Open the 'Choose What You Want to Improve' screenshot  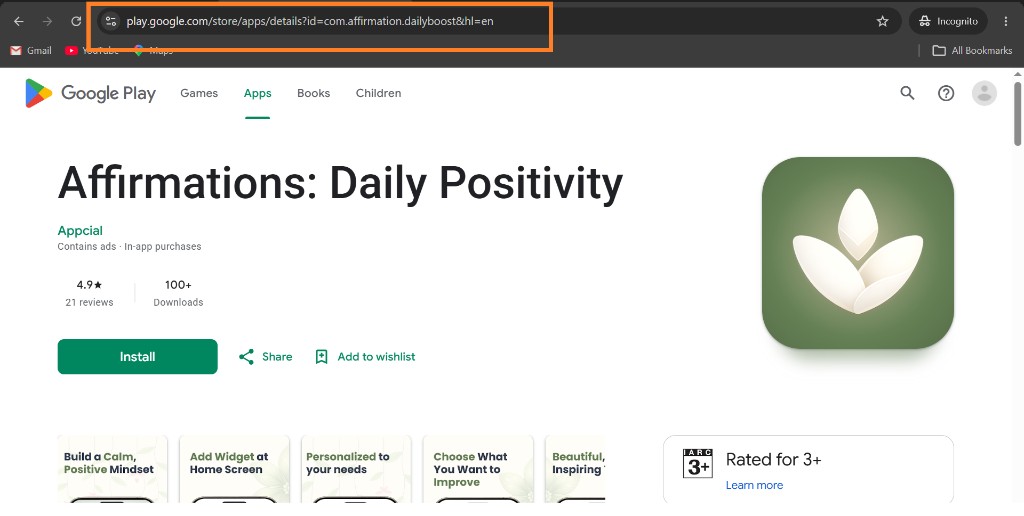478,469
